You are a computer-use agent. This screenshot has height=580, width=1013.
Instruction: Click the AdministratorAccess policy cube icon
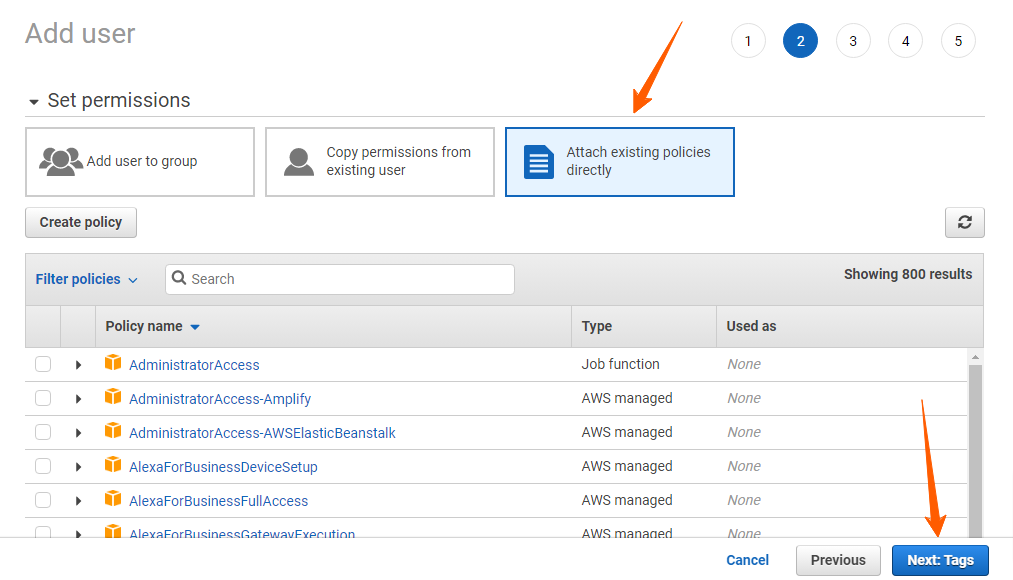click(113, 363)
